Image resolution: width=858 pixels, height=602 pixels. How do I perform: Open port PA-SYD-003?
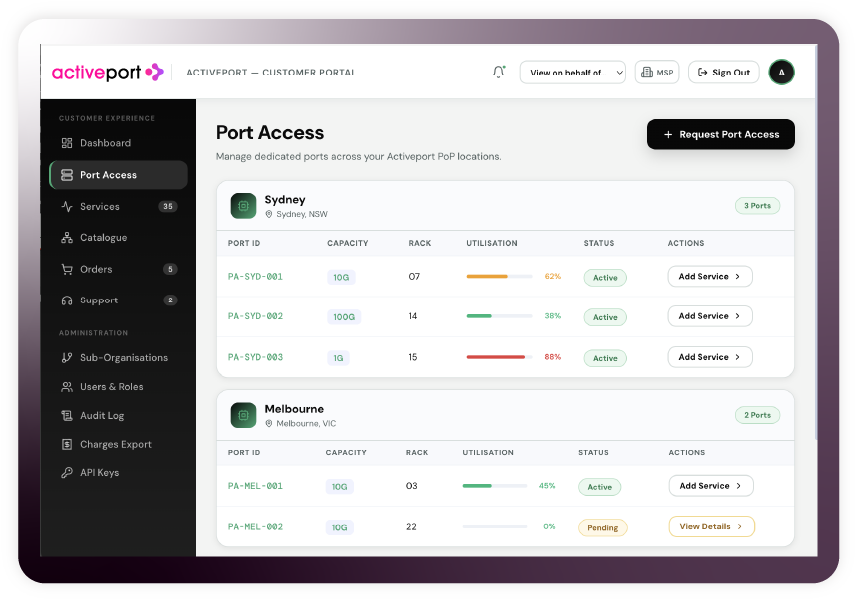point(255,357)
